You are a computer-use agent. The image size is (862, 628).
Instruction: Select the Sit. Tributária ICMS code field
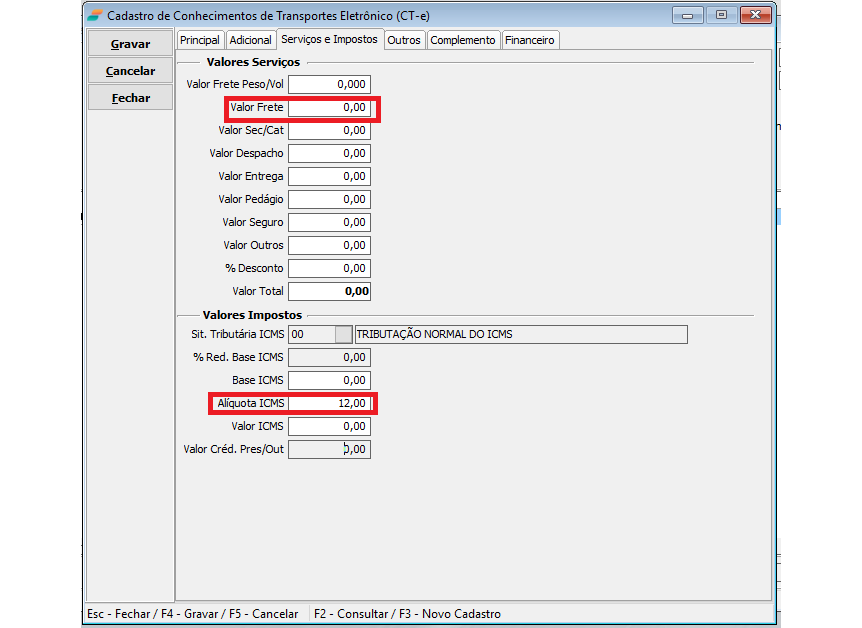[309, 334]
